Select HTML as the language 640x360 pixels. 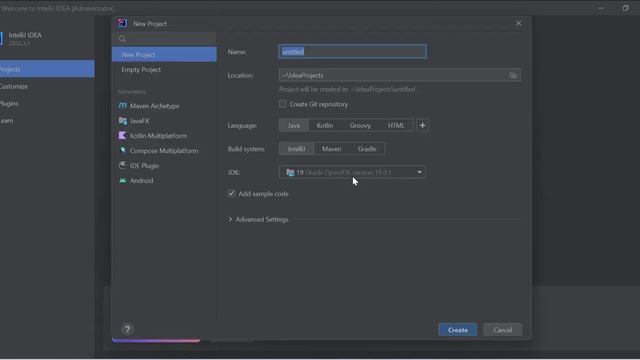[396, 125]
